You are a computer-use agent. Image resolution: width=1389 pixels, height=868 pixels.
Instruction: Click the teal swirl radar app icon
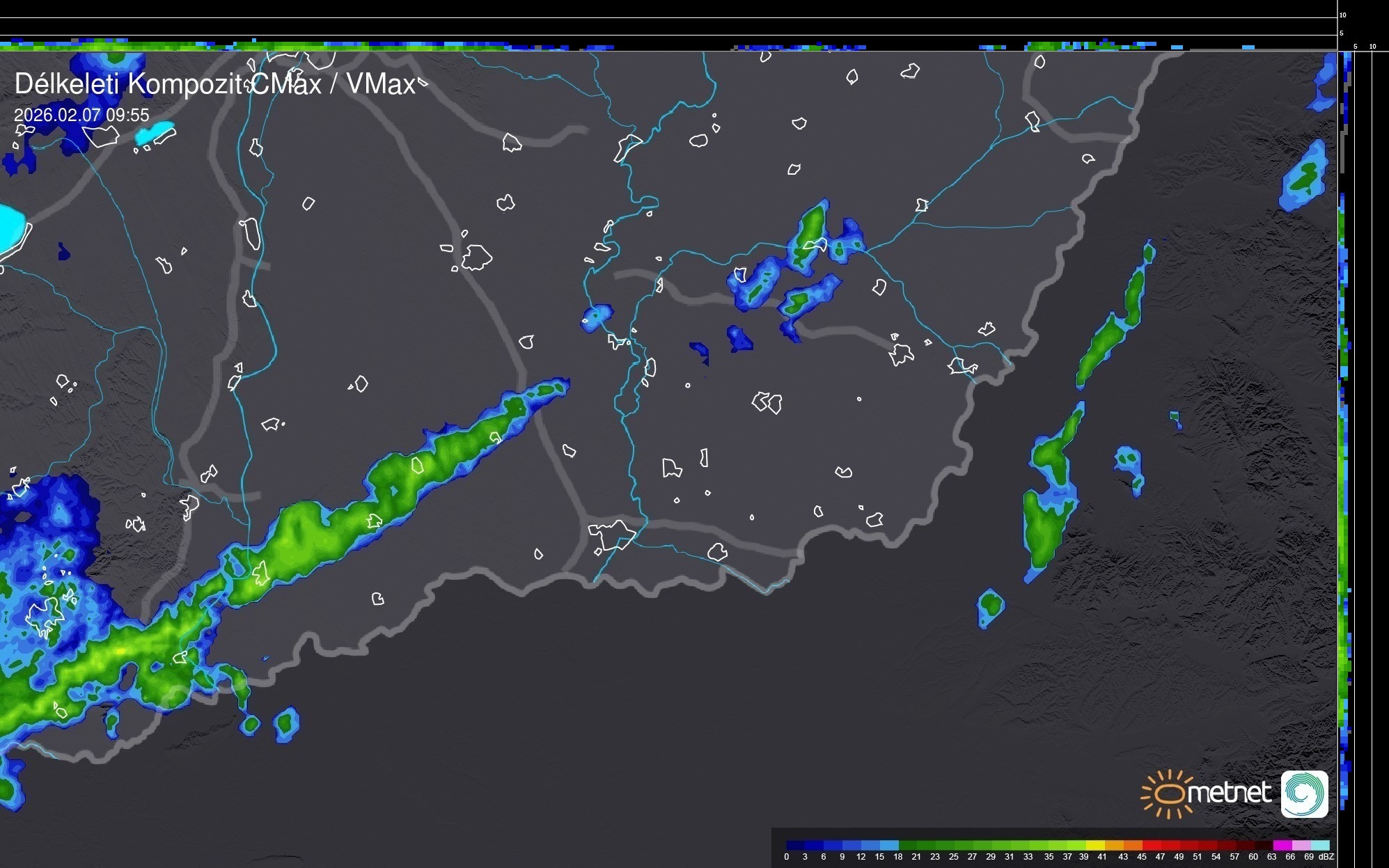pyautogui.click(x=1304, y=794)
